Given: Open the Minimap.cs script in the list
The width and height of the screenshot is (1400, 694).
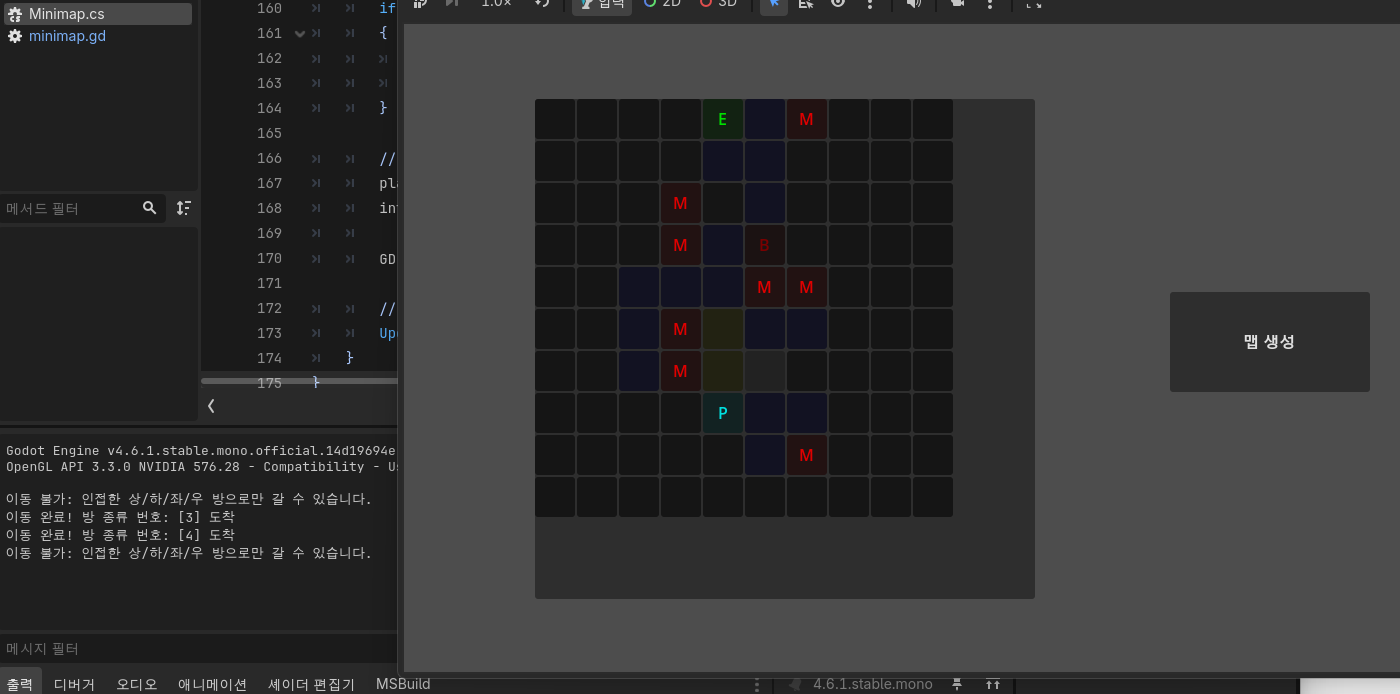Looking at the screenshot, I should [96, 14].
